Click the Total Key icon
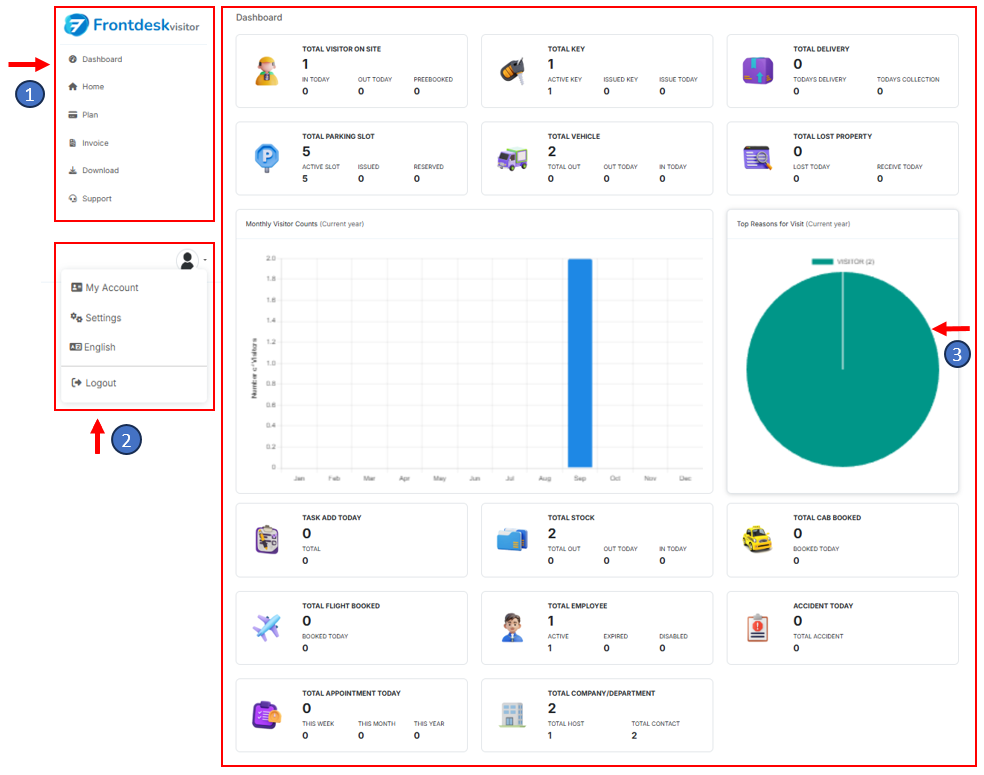 [512, 71]
